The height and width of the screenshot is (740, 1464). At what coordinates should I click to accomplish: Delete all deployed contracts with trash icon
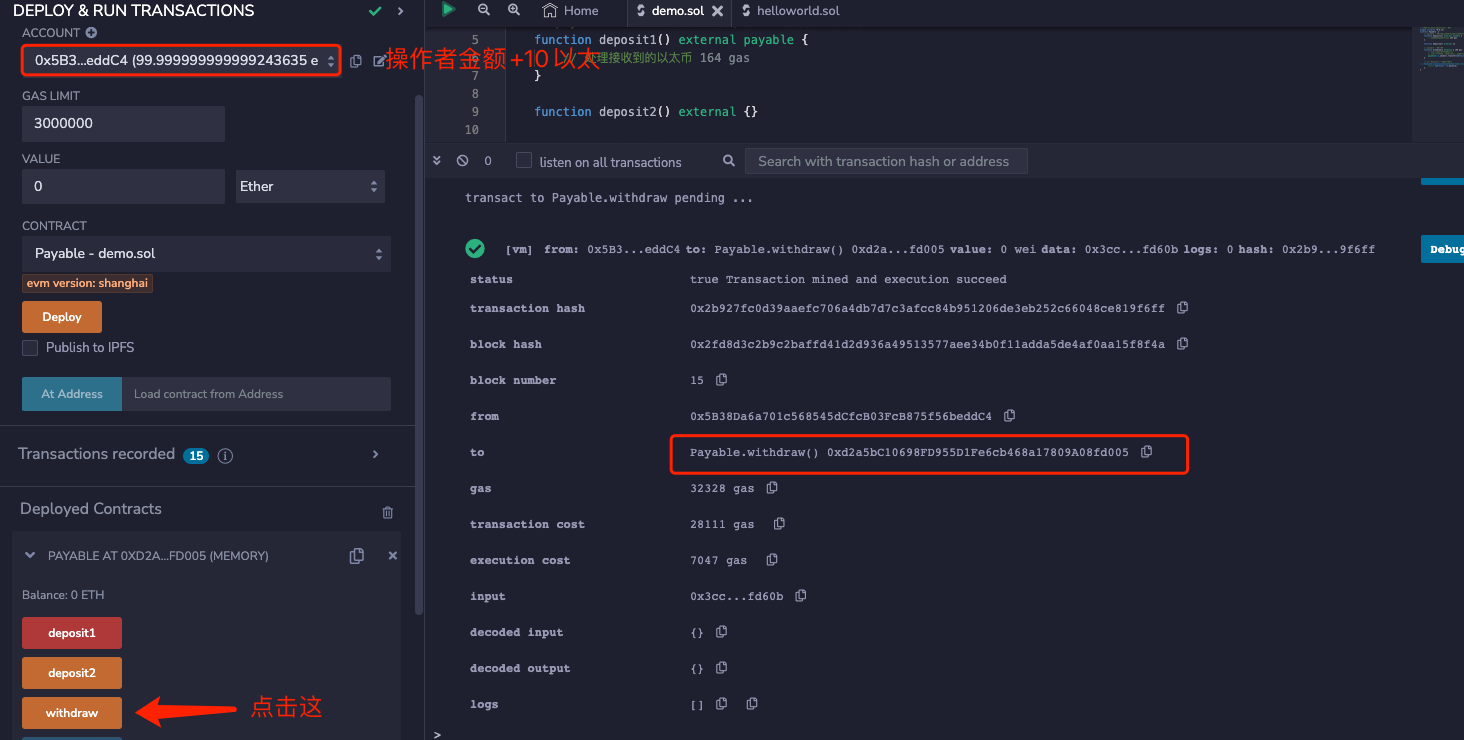(388, 512)
